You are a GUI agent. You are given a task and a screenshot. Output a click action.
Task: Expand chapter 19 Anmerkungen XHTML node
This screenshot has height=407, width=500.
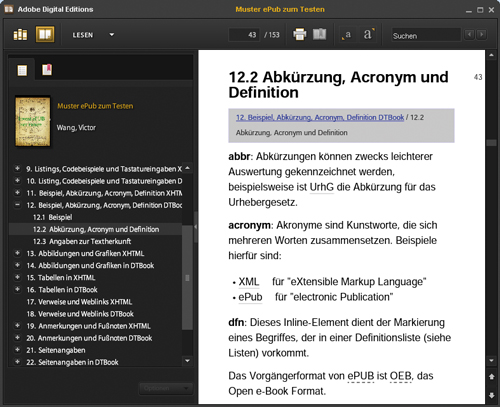pyautogui.click(x=17, y=325)
